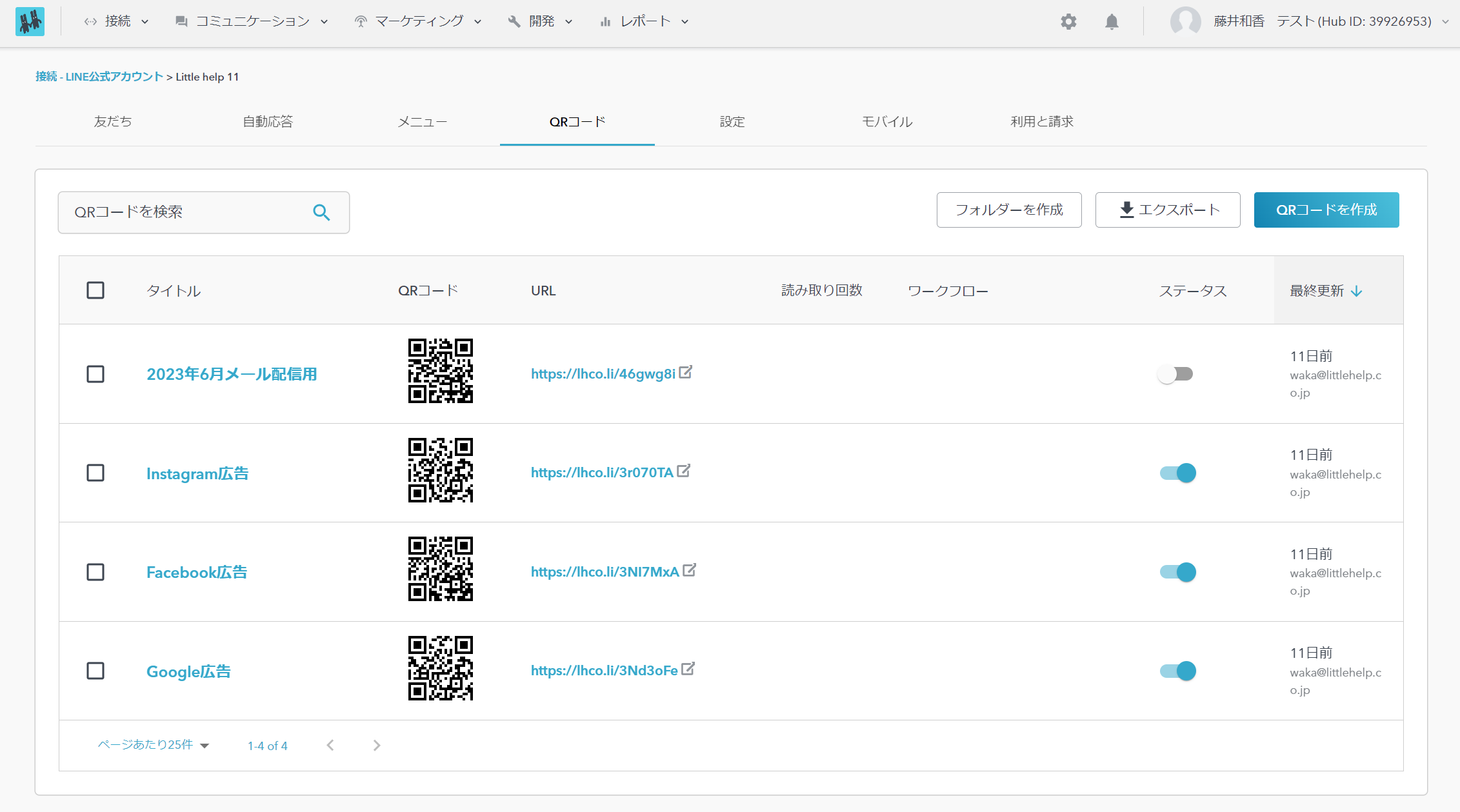Viewport: 1460px width, 812px height.
Task: Click the Little Help logo icon
Action: tap(30, 21)
